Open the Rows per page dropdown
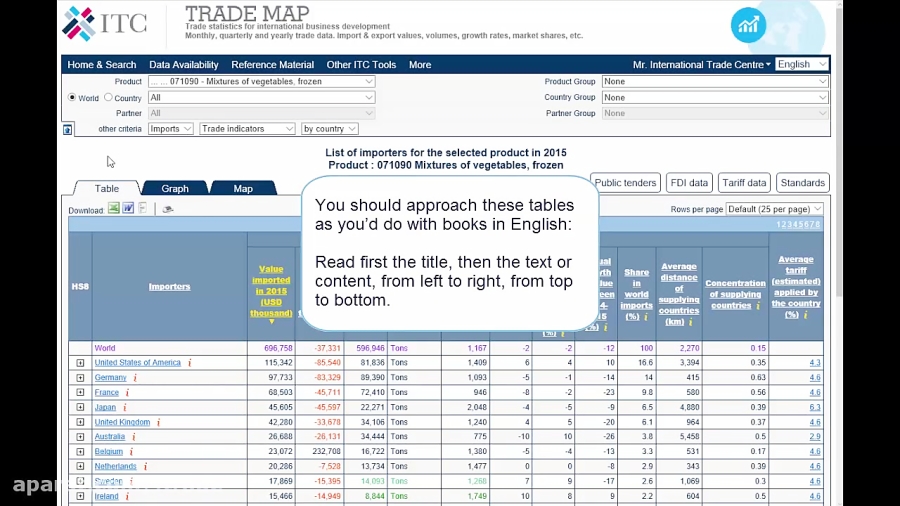This screenshot has height=506, width=900. [x=774, y=209]
